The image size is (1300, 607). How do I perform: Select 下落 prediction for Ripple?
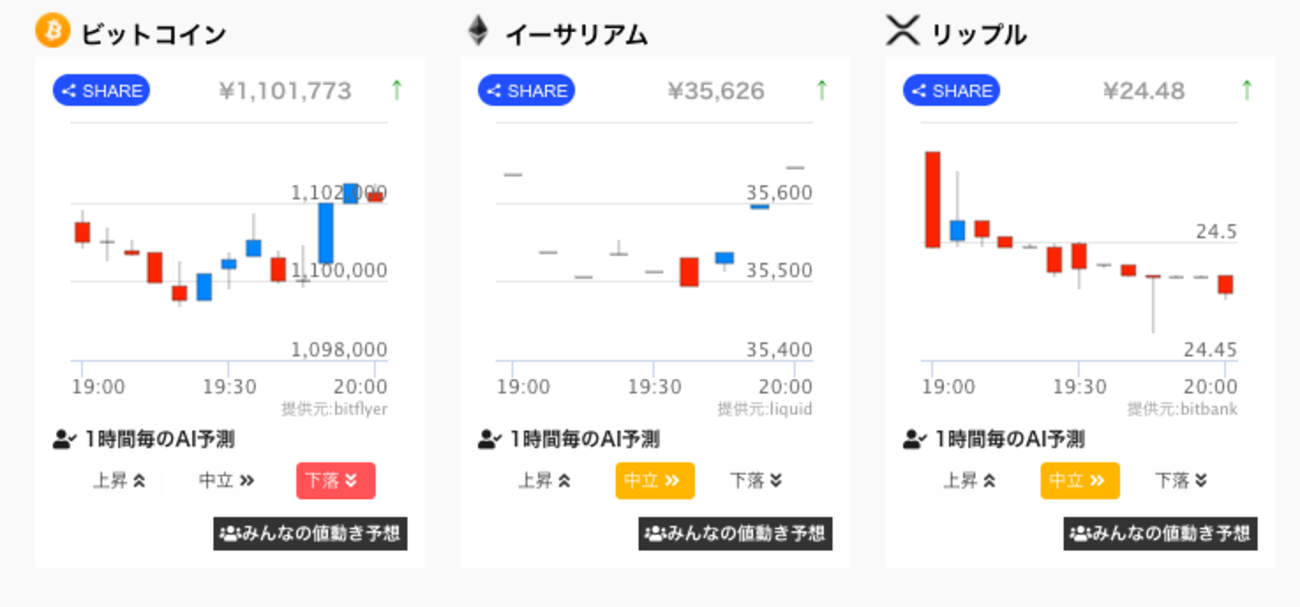tap(1181, 481)
